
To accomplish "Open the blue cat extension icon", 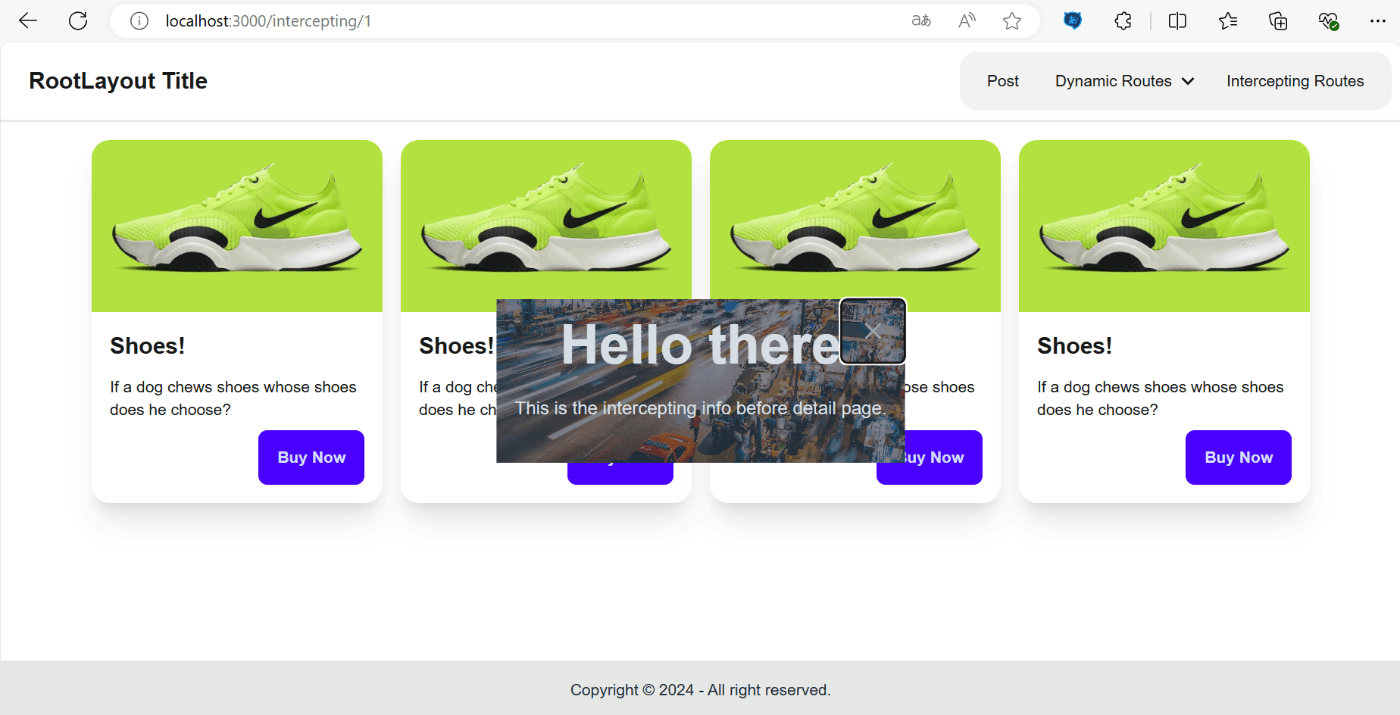I will [1072, 21].
